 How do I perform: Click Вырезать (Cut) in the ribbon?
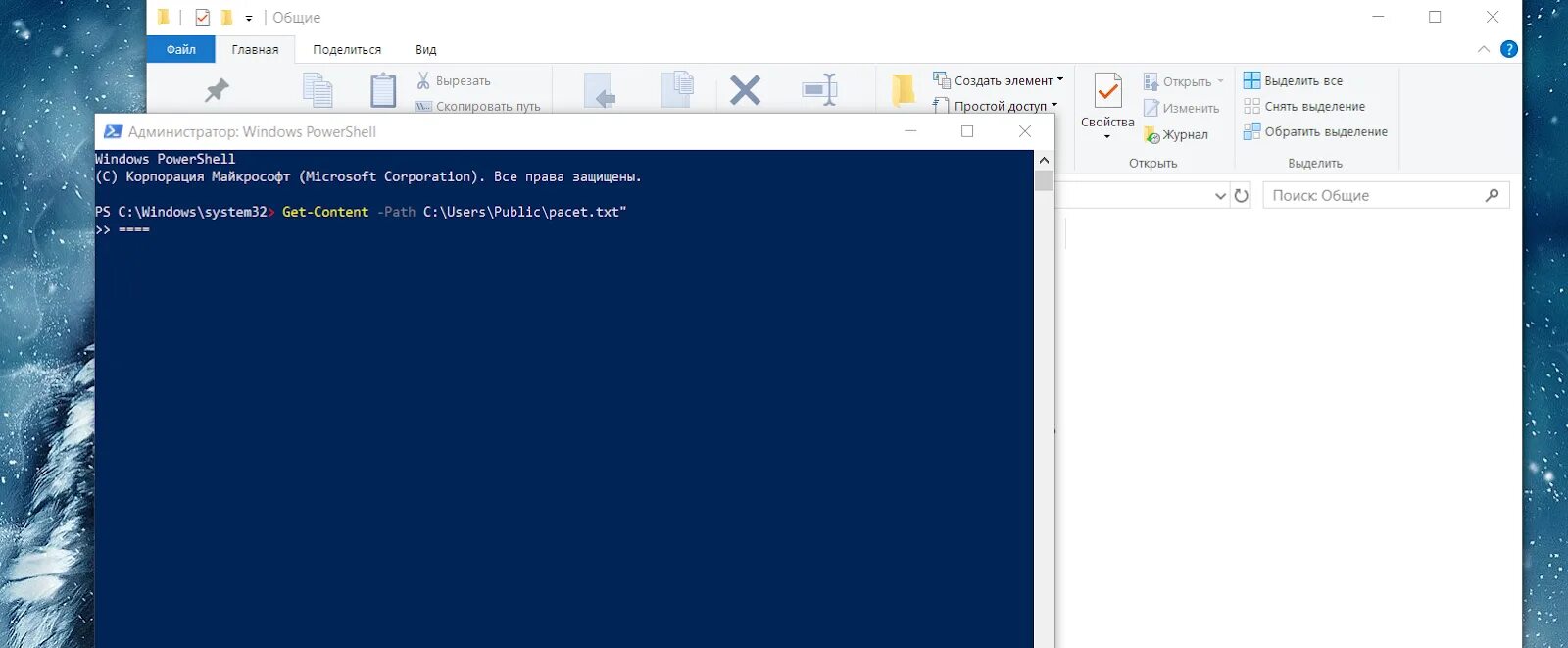click(453, 80)
